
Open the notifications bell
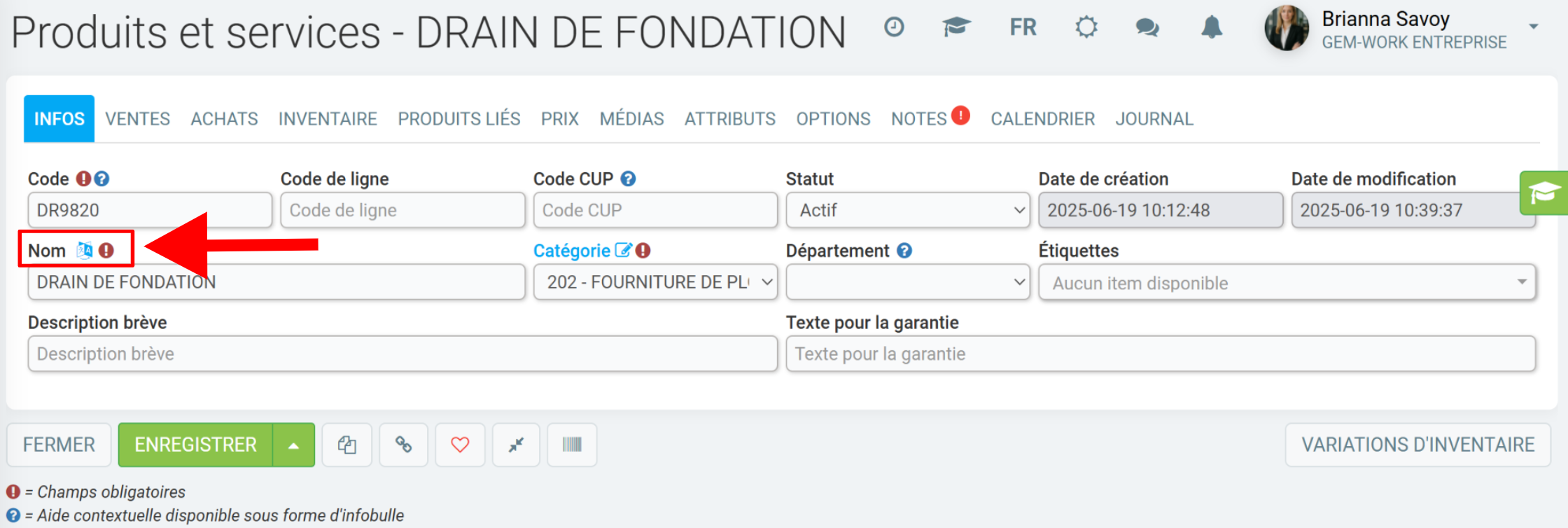(x=1212, y=27)
